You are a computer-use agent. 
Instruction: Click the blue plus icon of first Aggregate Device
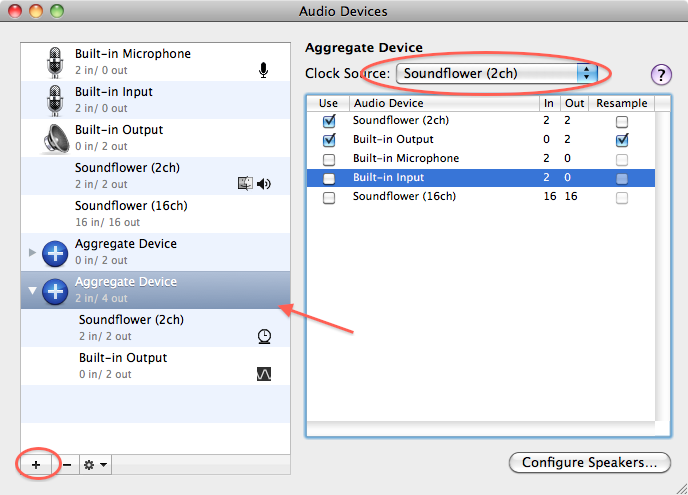55,253
